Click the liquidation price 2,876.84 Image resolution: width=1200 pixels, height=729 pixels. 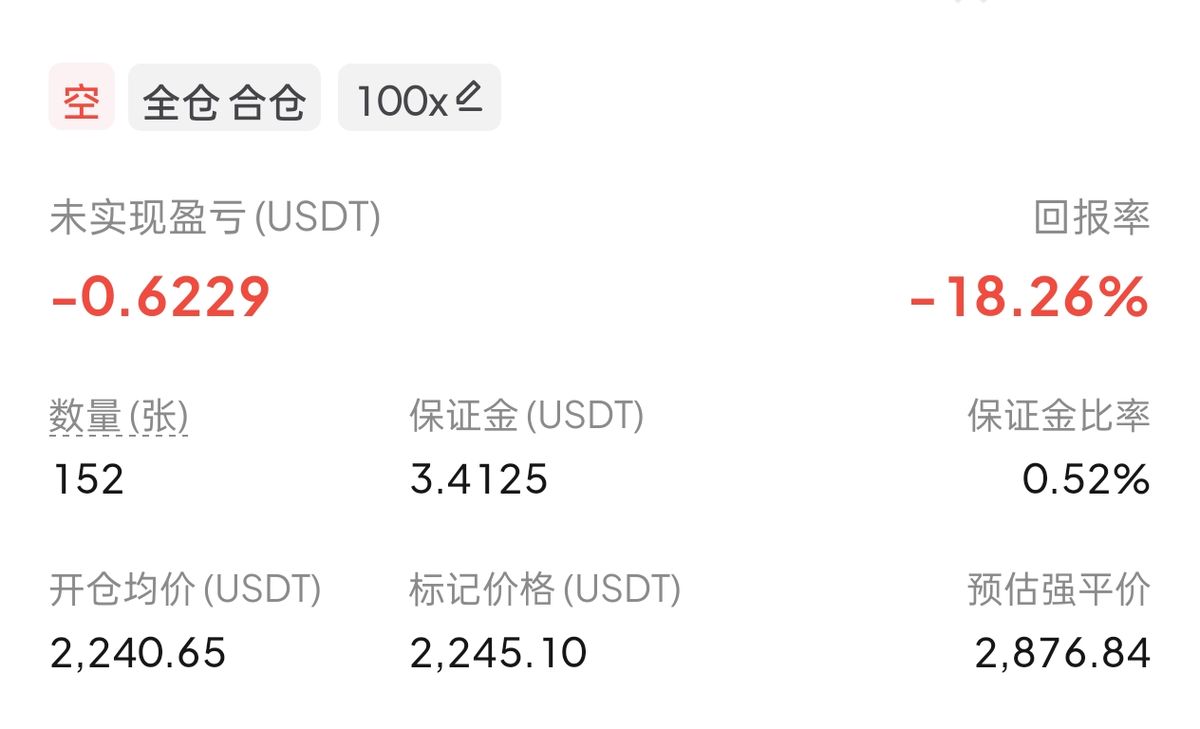pyautogui.click(x=1062, y=654)
